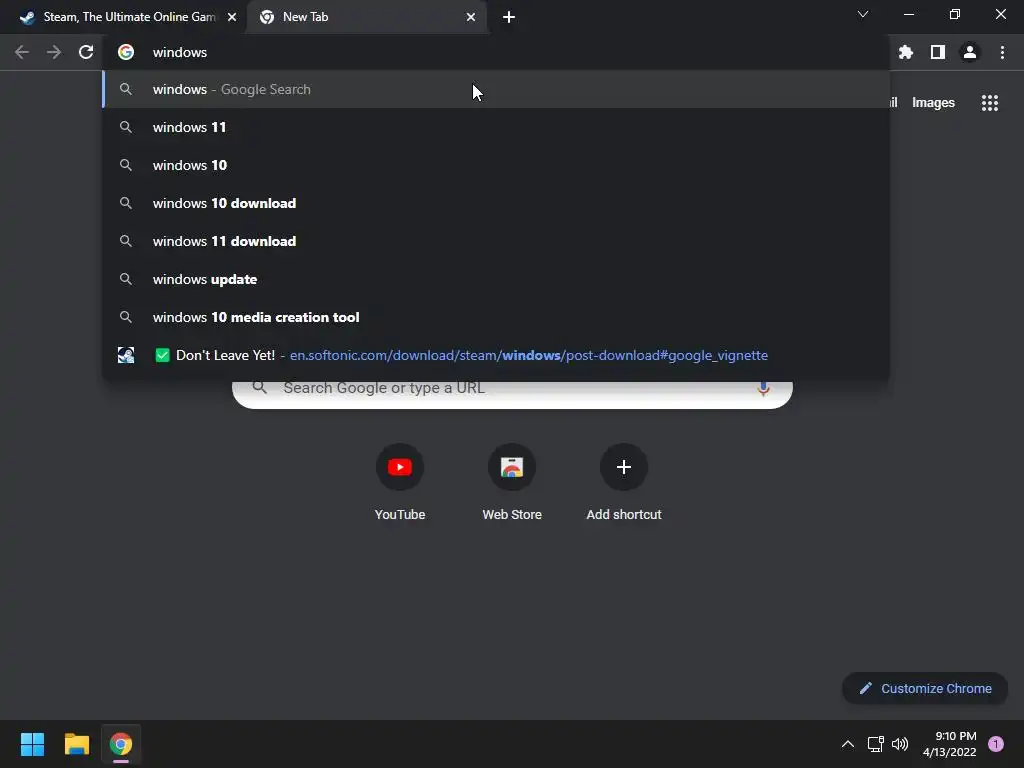This screenshot has height=768, width=1024.
Task: Open the Web Store shortcut
Action: (x=512, y=467)
